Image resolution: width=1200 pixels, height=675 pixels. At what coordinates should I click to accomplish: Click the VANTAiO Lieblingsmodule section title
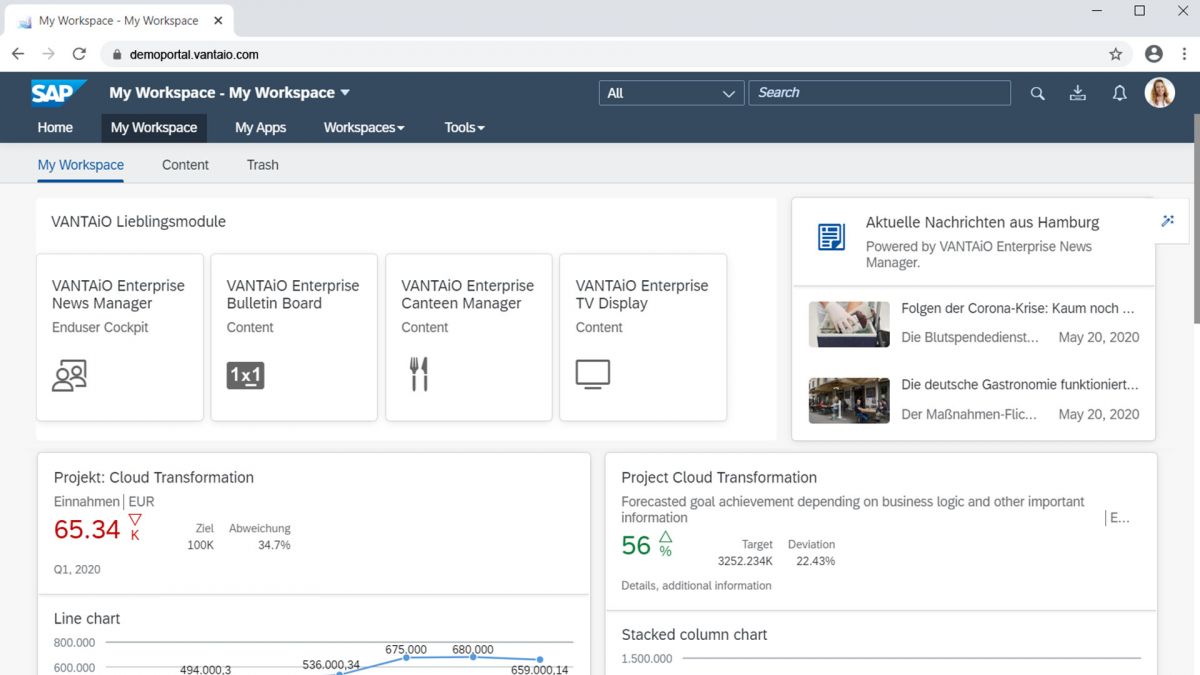[138, 222]
